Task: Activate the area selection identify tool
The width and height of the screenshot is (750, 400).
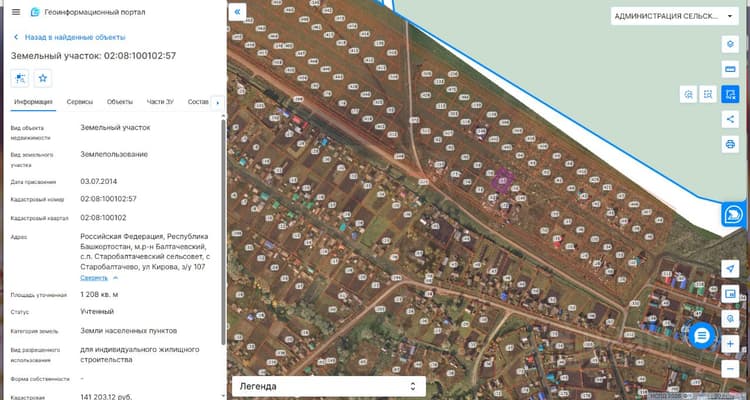Action: 708,94
